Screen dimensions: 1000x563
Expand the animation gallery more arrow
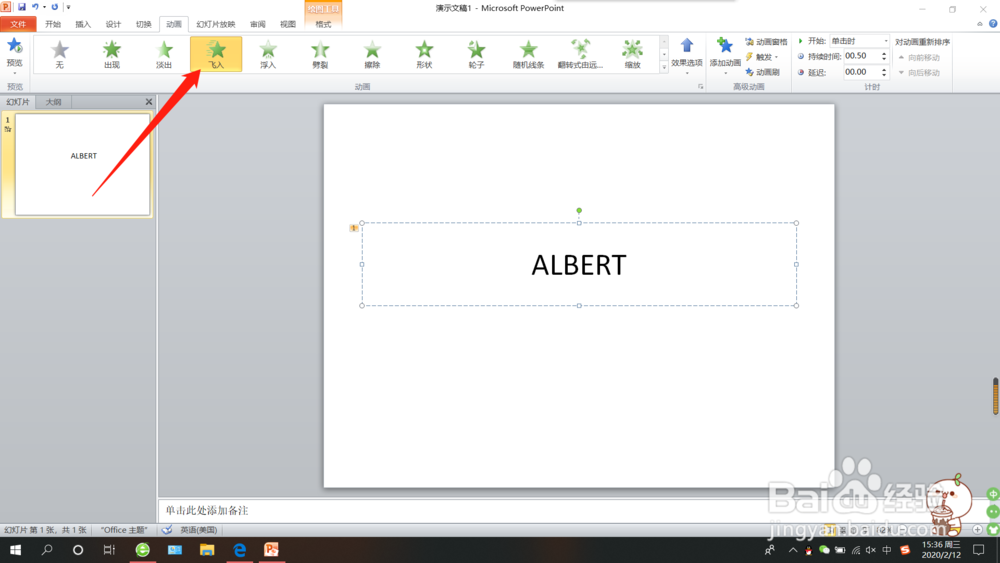664,67
